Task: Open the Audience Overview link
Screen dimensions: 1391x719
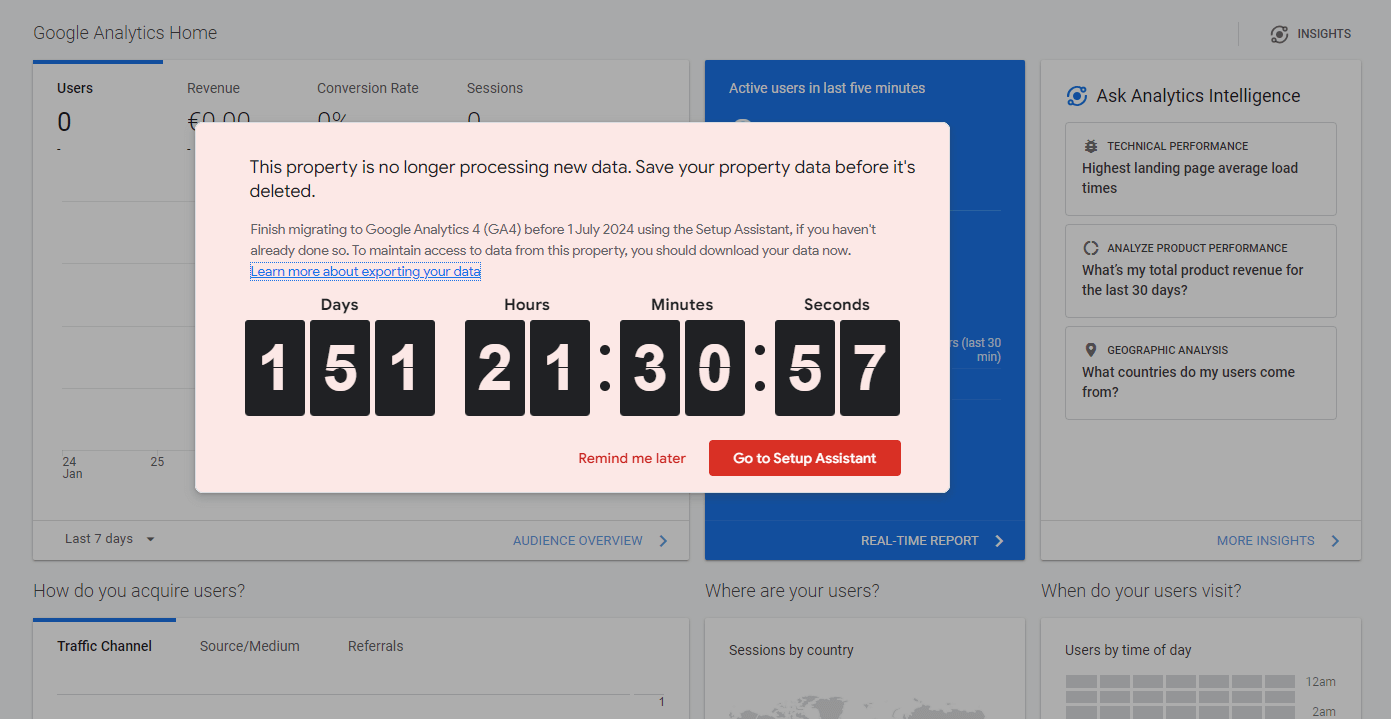Action: 578,541
